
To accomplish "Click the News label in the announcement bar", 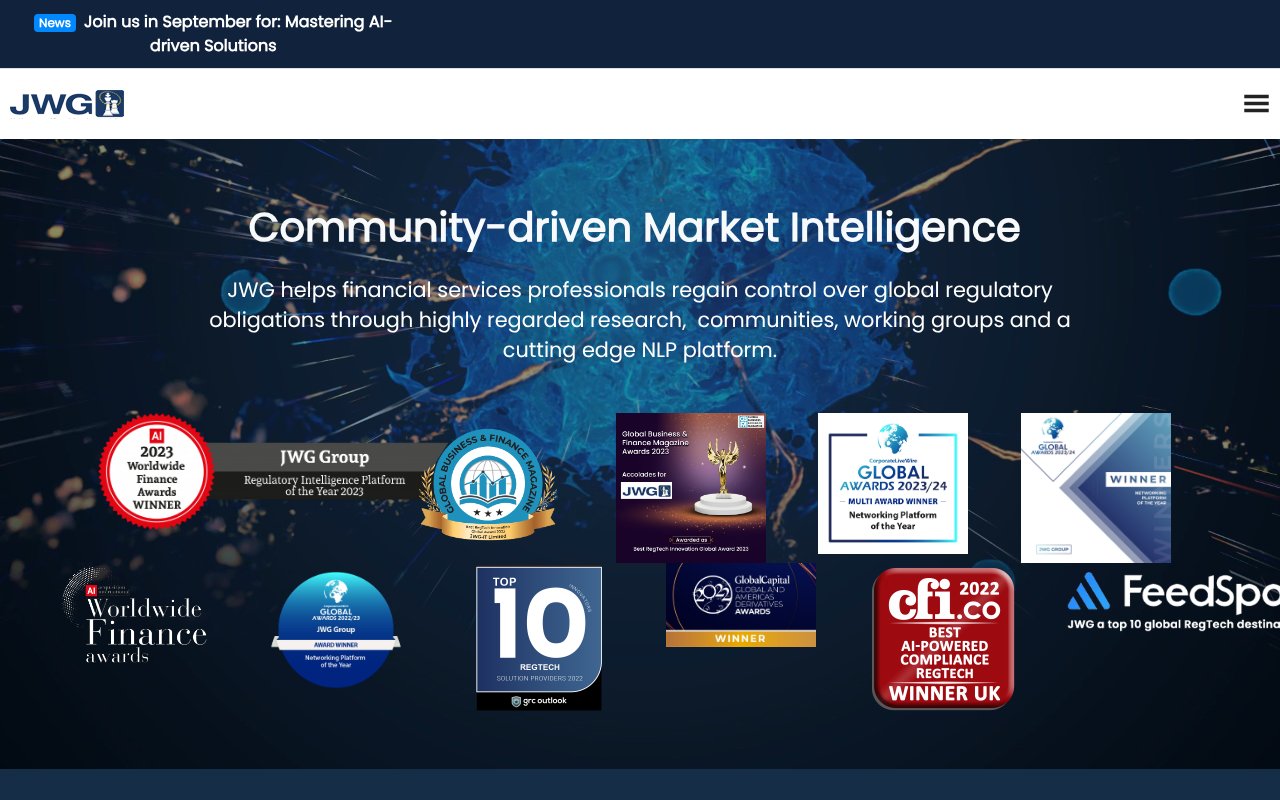I will click(x=55, y=22).
